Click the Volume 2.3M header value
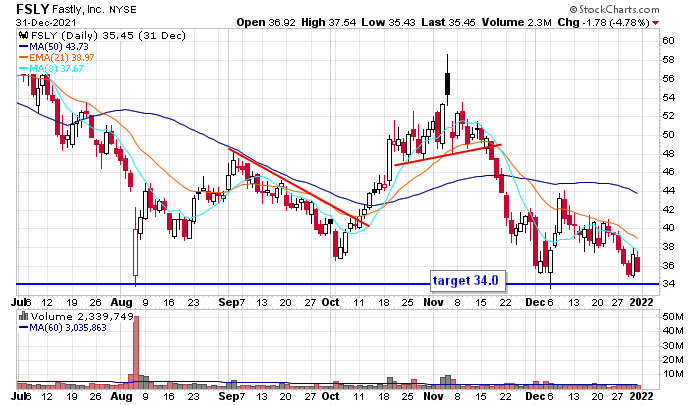Screen dimensions: 700x405 tap(516, 22)
